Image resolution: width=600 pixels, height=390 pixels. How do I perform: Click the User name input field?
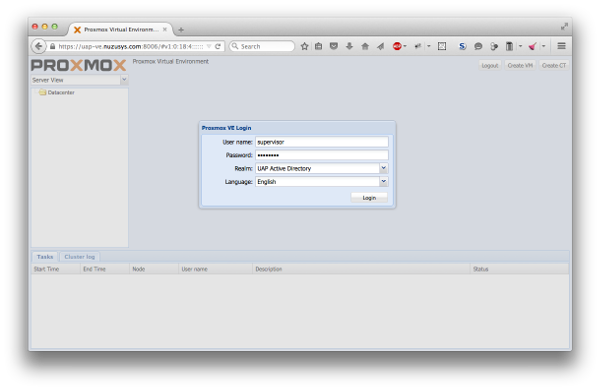click(322, 142)
